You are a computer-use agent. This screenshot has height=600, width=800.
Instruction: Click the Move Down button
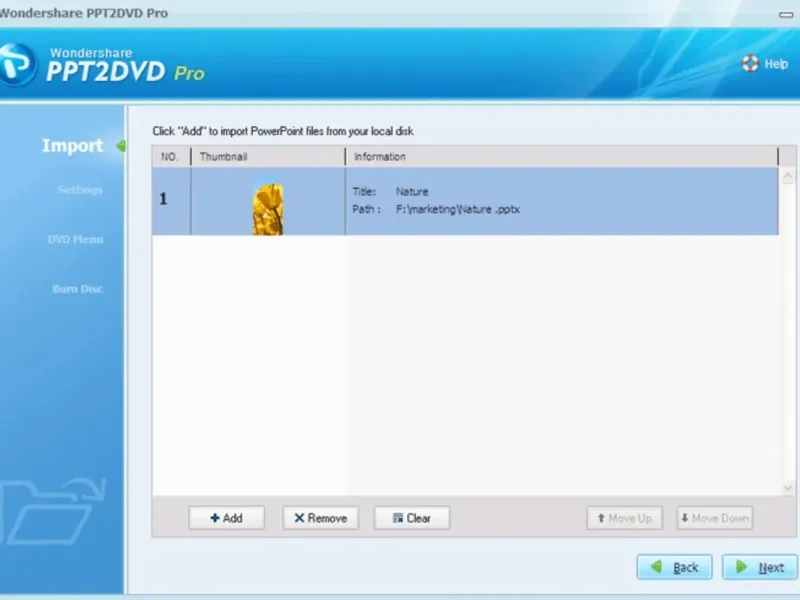click(x=714, y=518)
